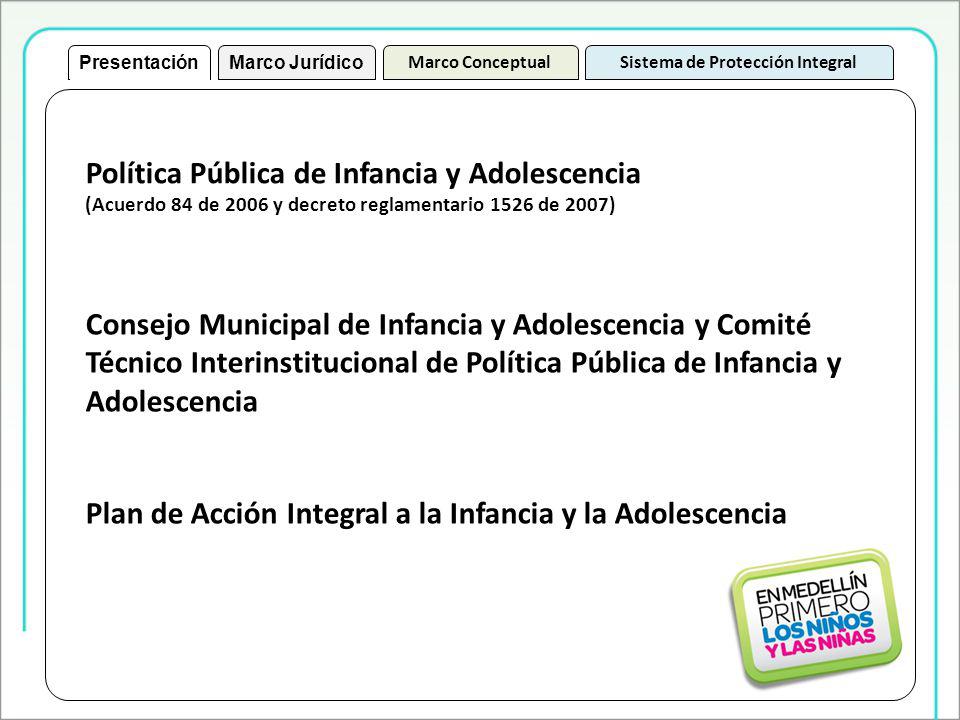
Task: Click the text 'Acuerdo 84 de 2006 y decreto reglamentario'
Action: (288, 204)
